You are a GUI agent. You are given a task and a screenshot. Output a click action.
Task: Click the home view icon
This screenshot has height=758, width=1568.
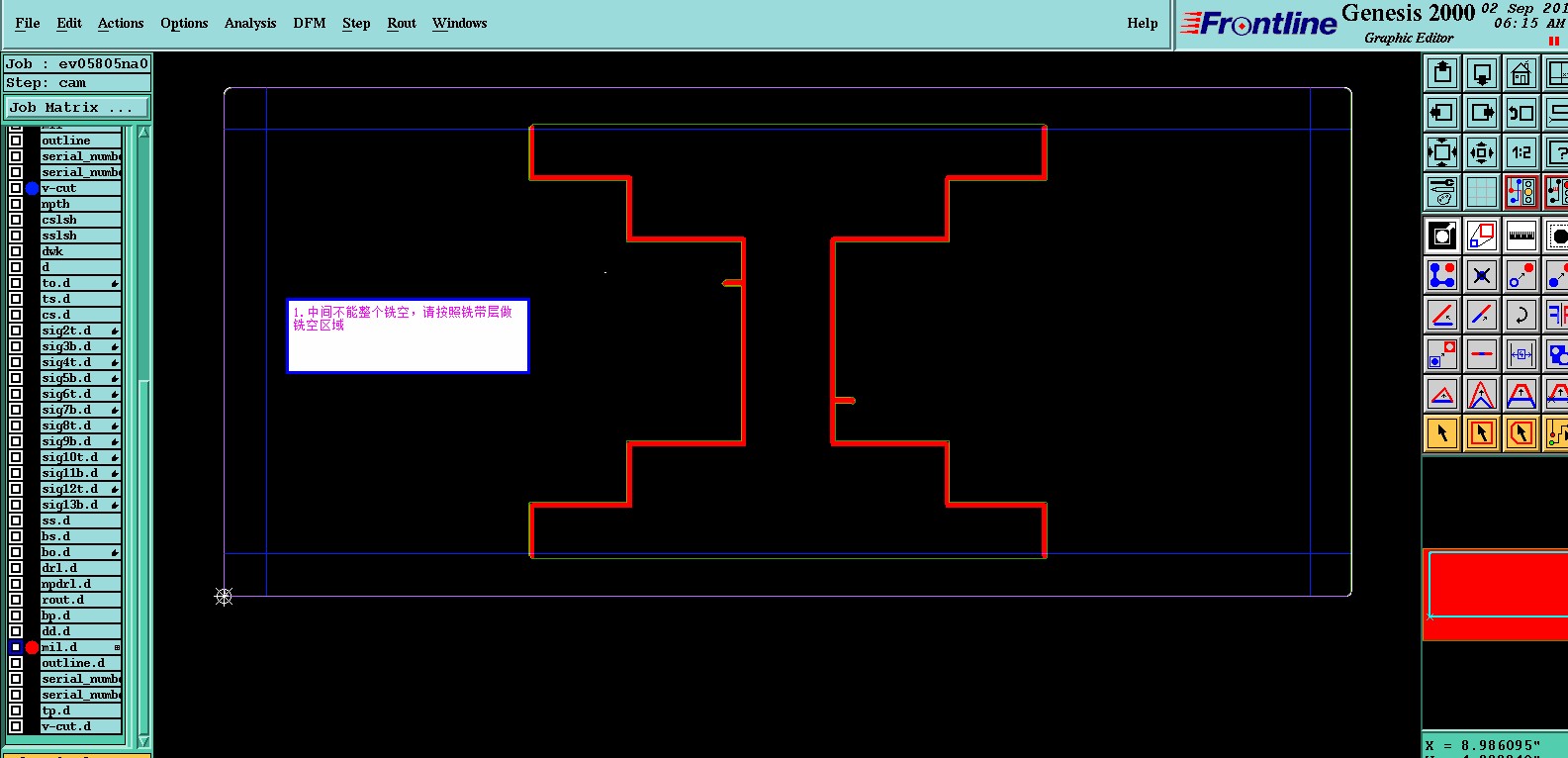[1522, 73]
